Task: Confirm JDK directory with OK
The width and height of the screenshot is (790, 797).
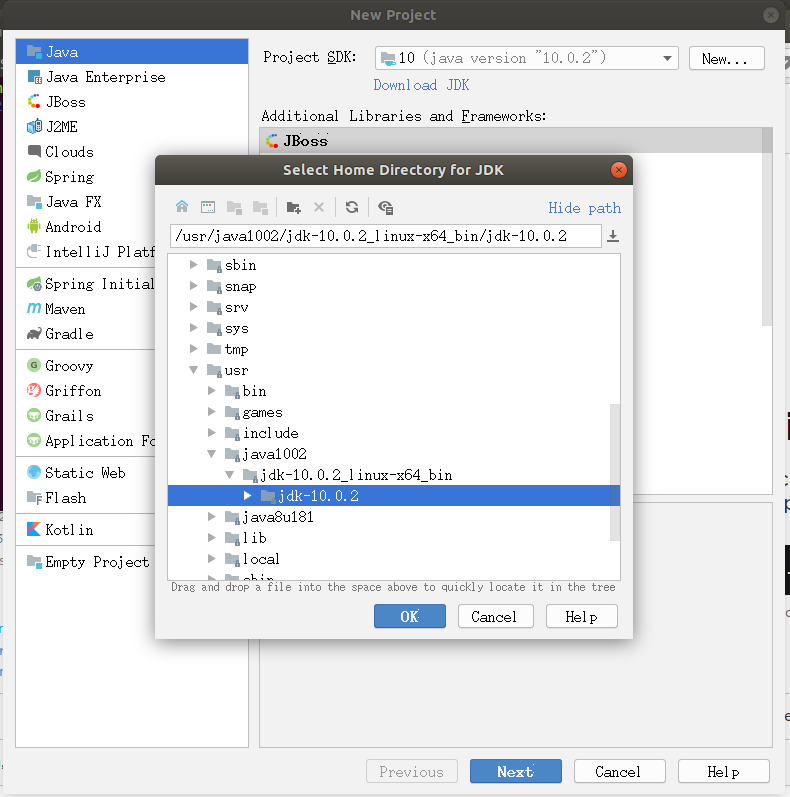Action: 410,616
